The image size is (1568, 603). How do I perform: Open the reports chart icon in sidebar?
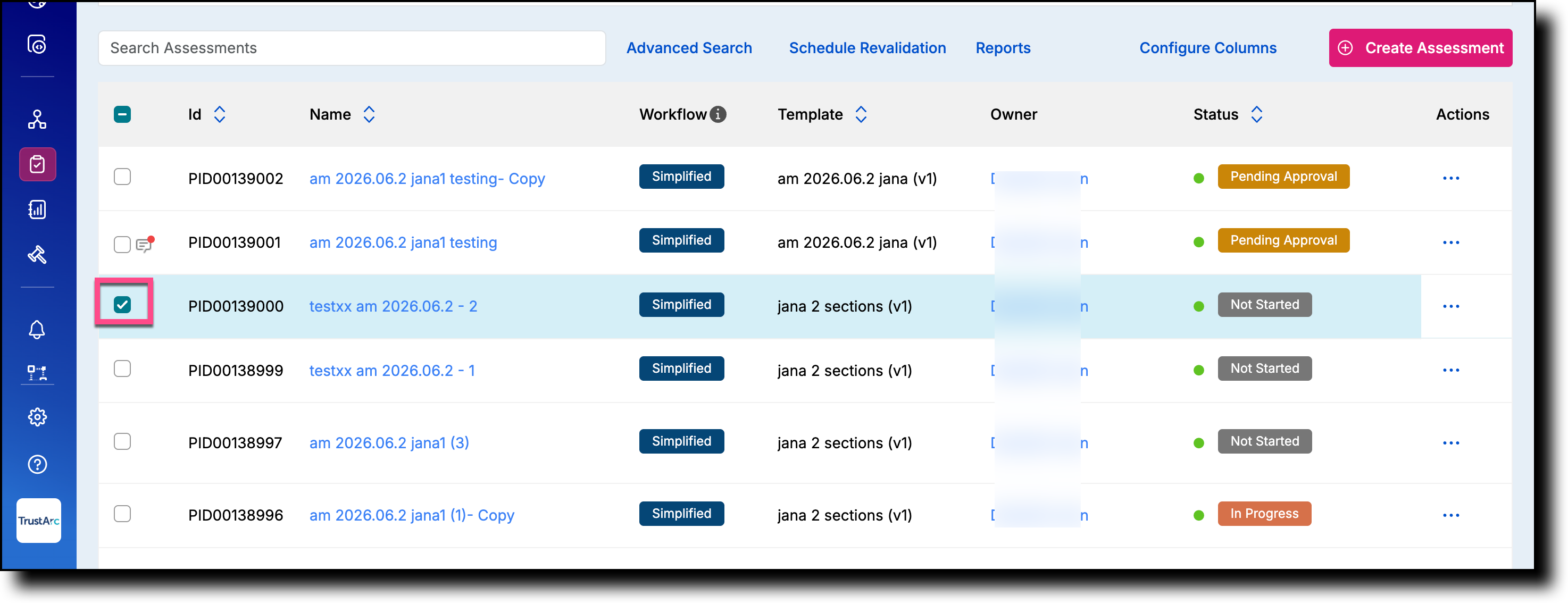pyautogui.click(x=37, y=210)
